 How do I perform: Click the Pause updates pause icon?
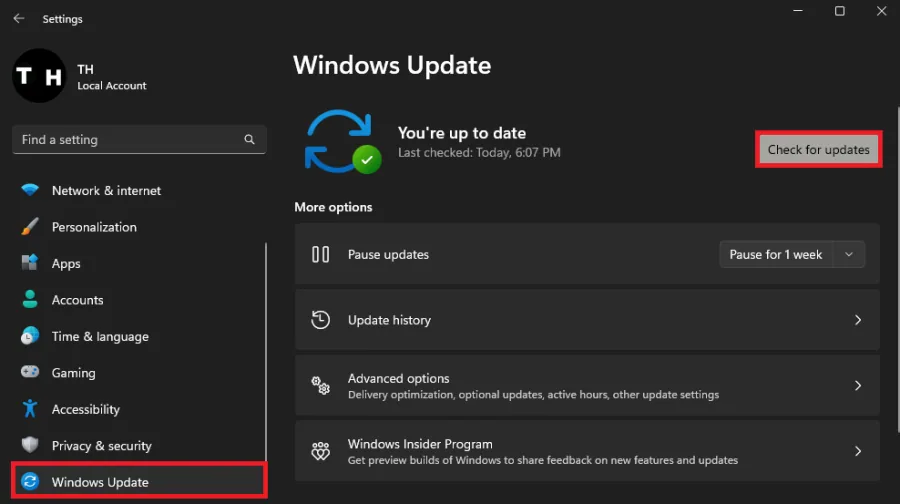[x=320, y=254]
